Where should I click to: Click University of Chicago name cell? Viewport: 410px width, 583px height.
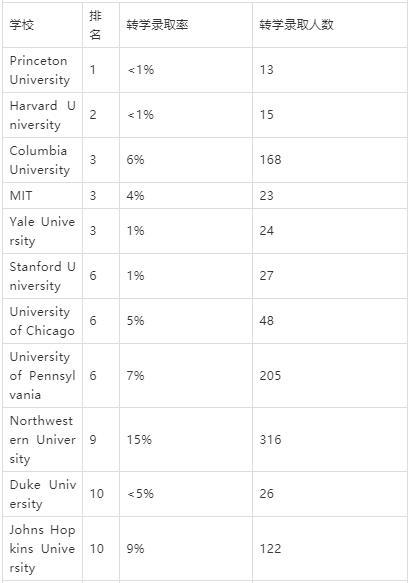pos(42,321)
